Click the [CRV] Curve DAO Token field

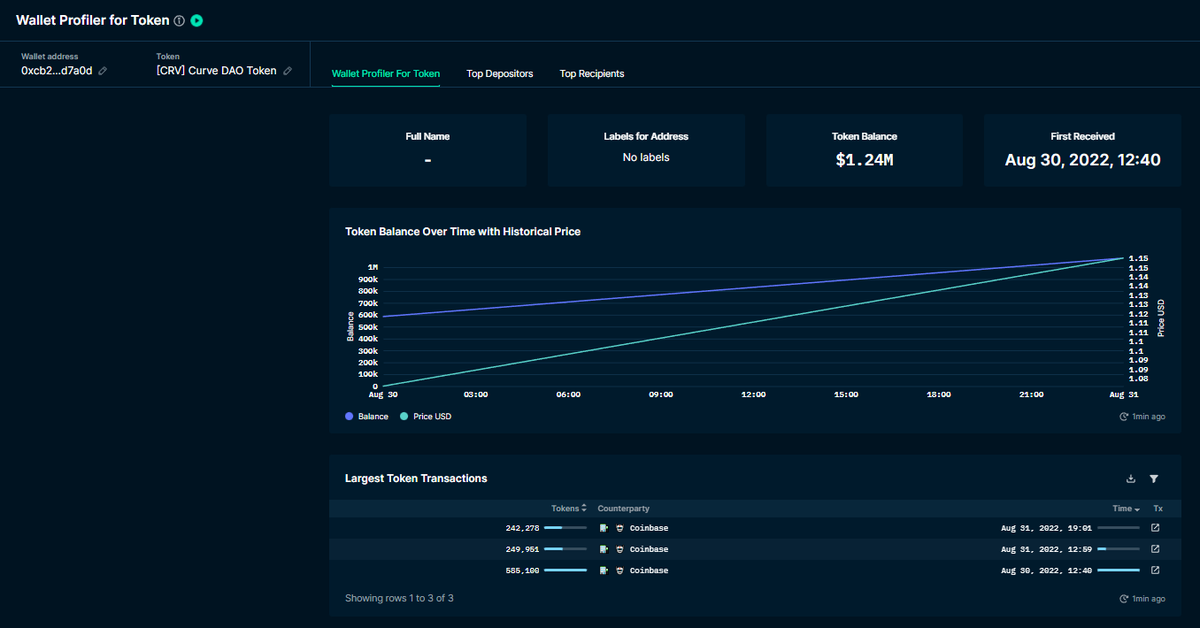pos(216,71)
